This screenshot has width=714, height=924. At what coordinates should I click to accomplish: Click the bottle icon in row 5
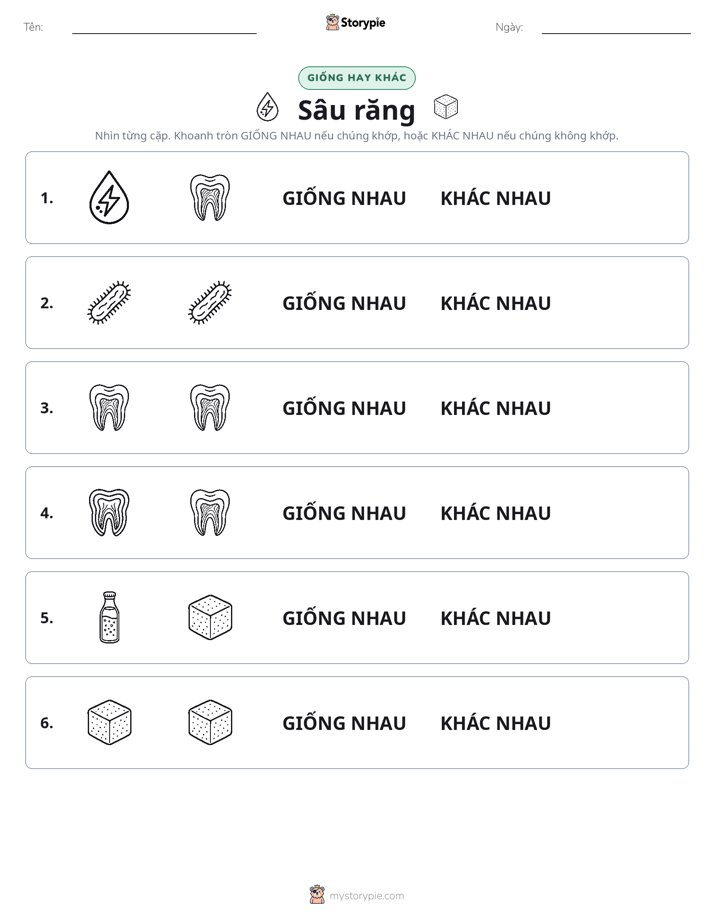click(109, 618)
